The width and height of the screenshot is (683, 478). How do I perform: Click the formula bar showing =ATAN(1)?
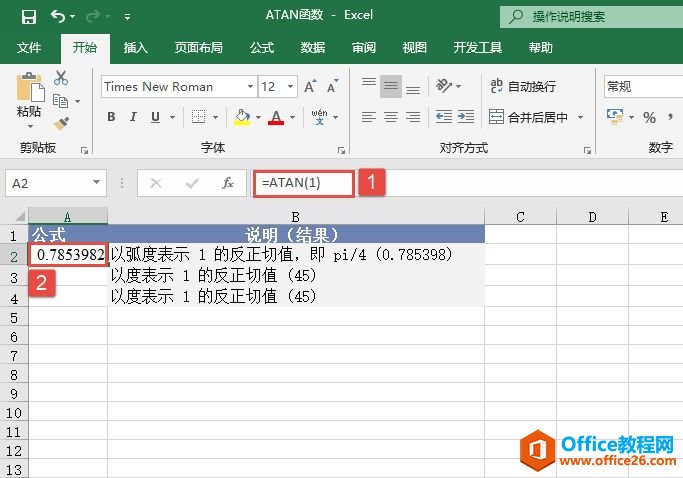click(x=304, y=183)
